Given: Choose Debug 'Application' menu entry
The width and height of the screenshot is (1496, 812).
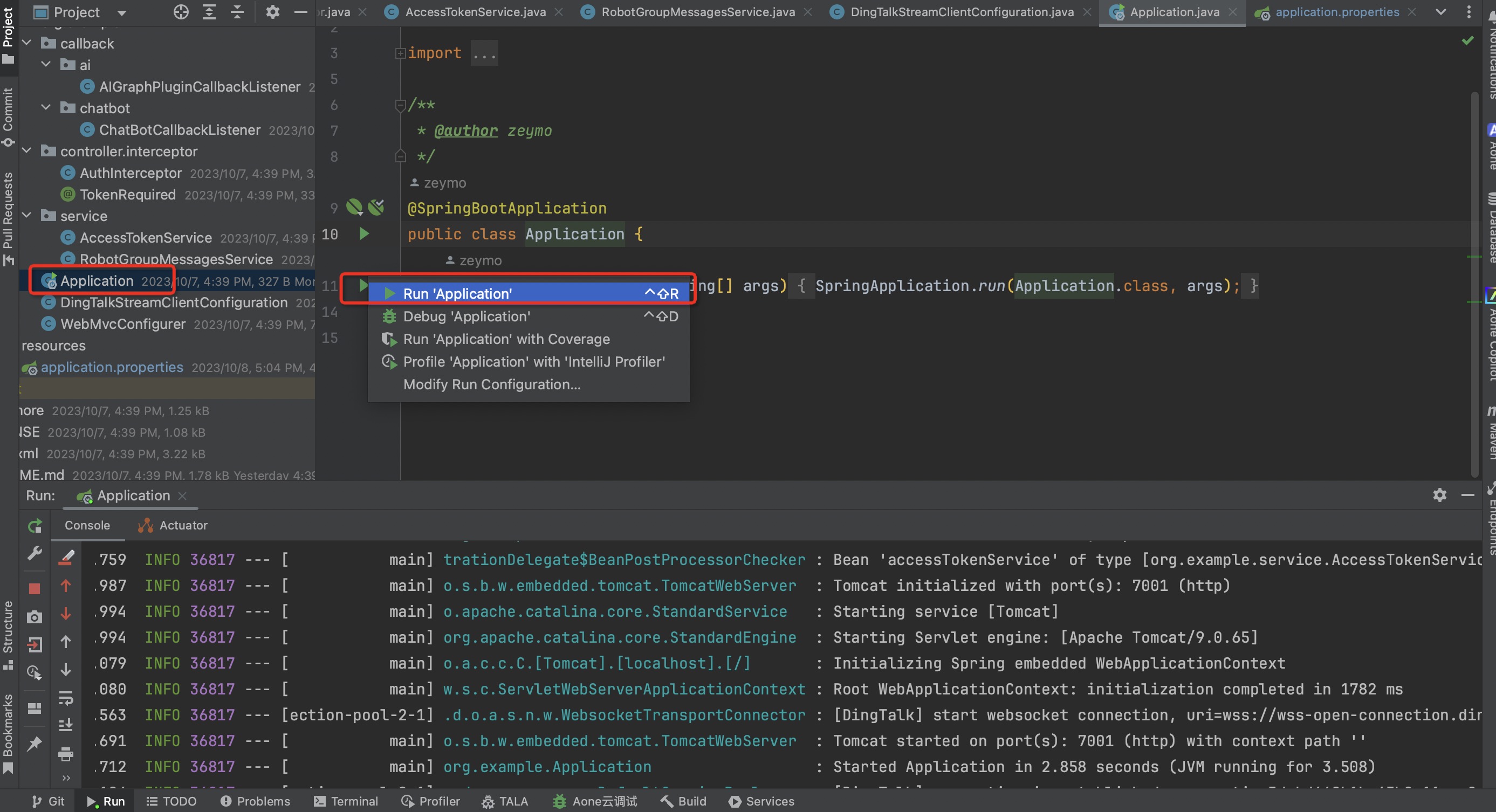Looking at the screenshot, I should pyautogui.click(x=529, y=316).
